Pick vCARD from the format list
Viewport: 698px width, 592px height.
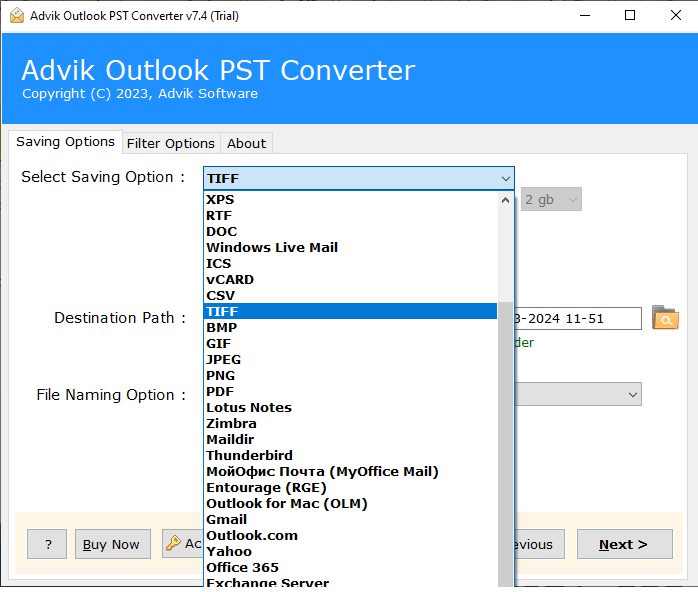350,280
